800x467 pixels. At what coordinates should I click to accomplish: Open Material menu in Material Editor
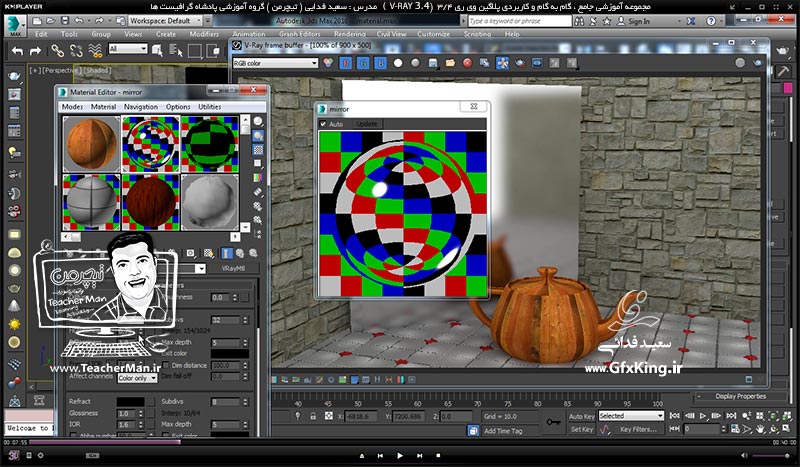pos(104,107)
